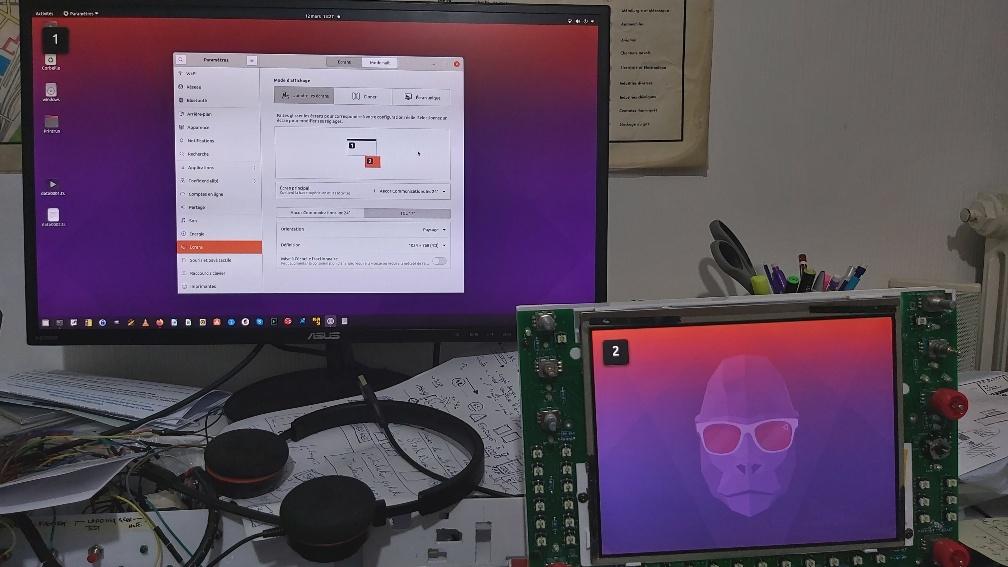Open the hamburger menu next to Paramètres
This screenshot has width=1008, height=567.
pyautogui.click(x=251, y=60)
